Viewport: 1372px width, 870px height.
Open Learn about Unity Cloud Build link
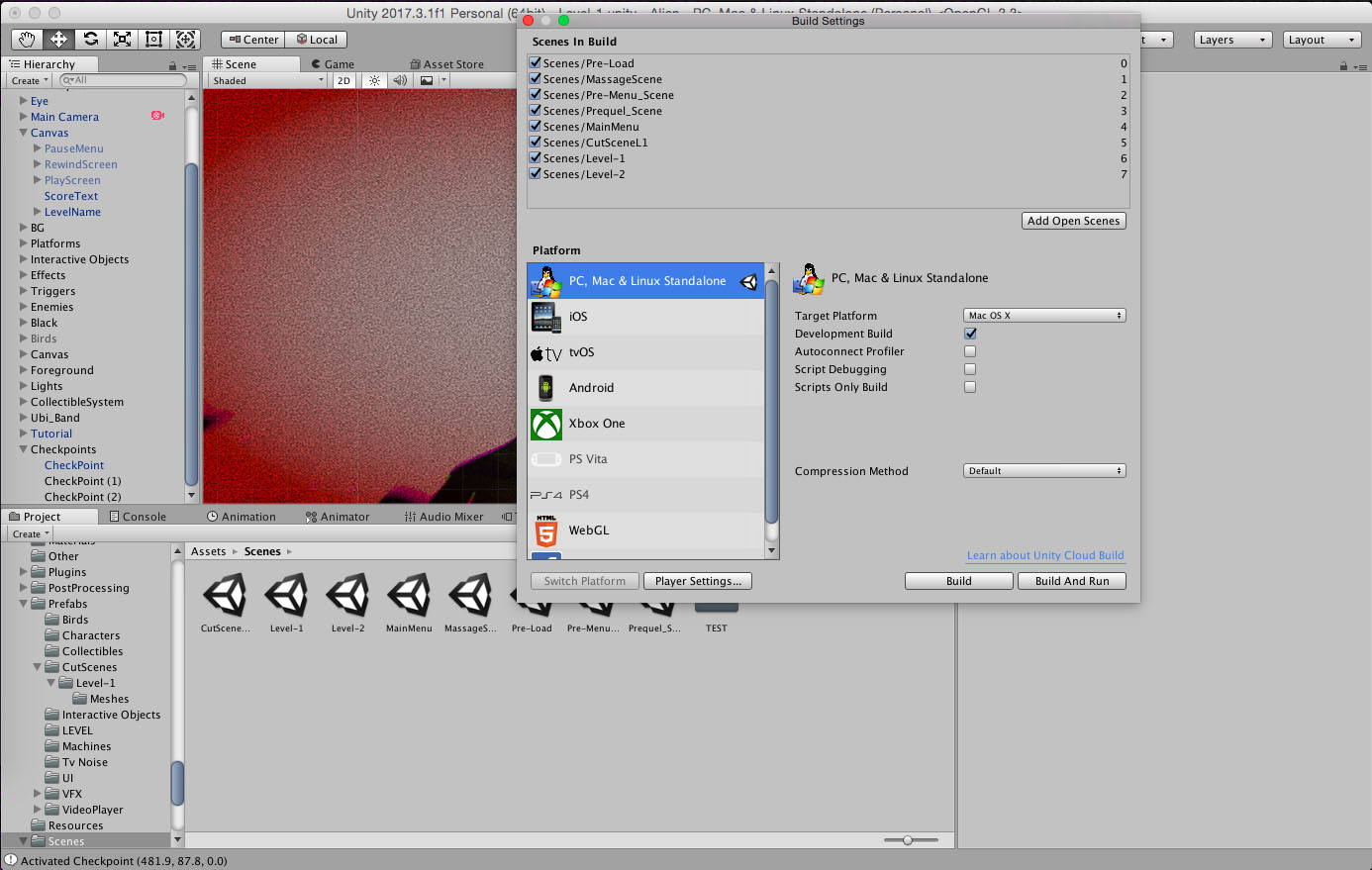(x=1045, y=555)
